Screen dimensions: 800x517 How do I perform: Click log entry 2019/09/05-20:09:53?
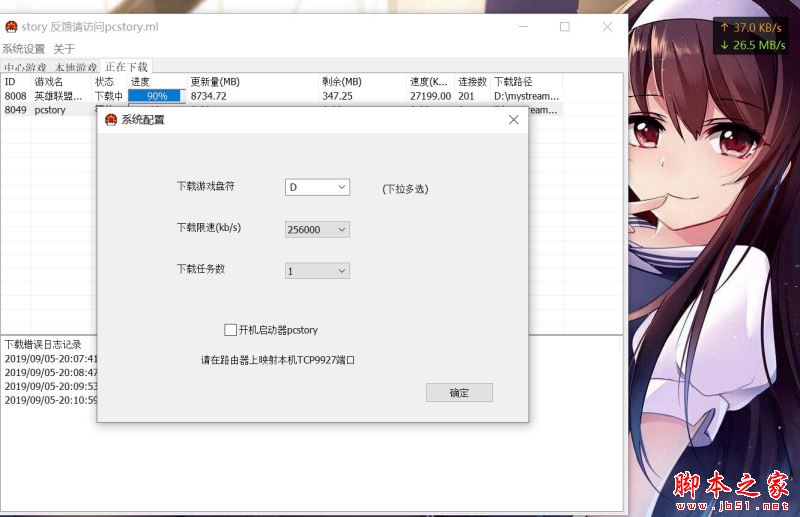[x=51, y=386]
